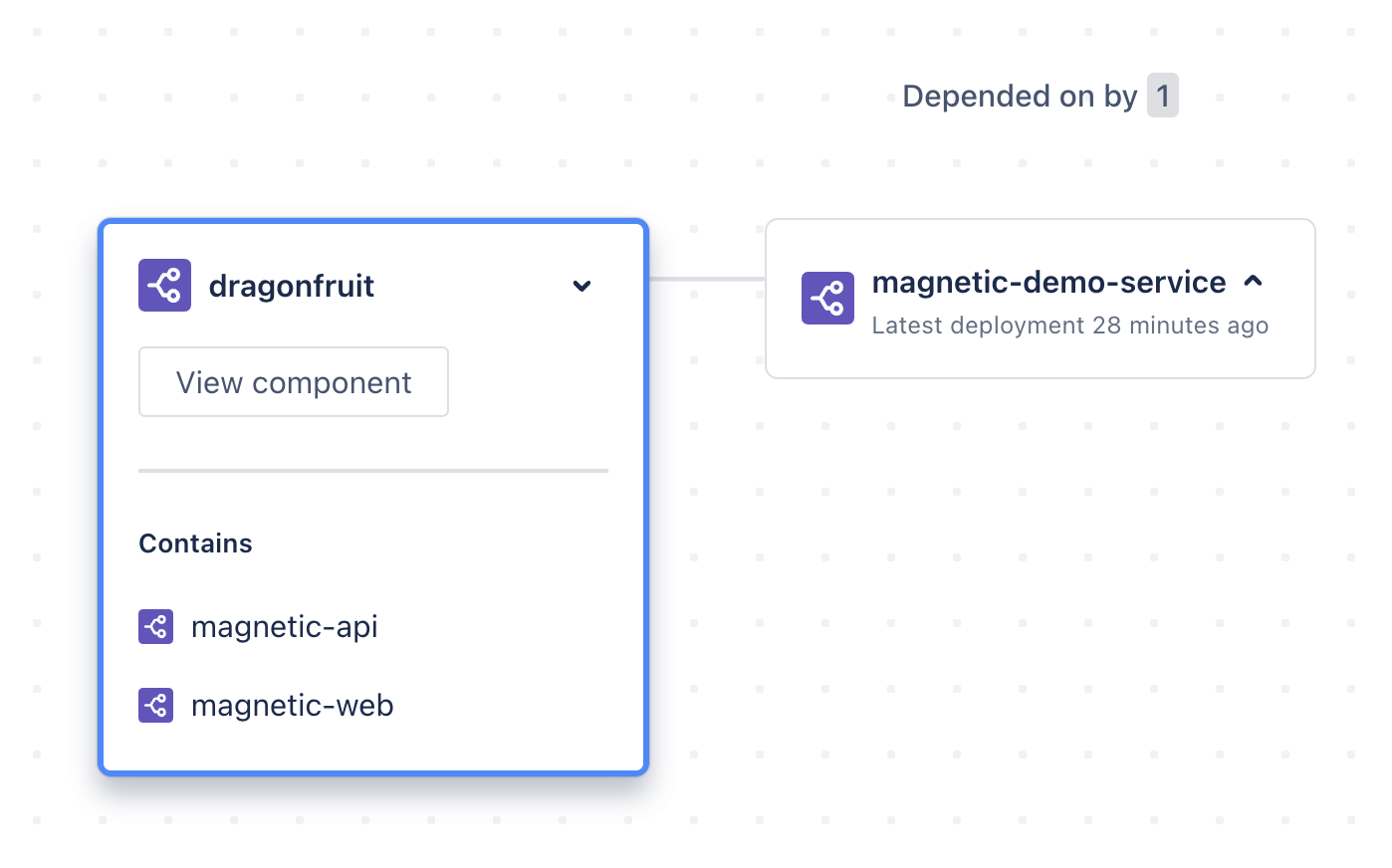The height and width of the screenshot is (868, 1392).
Task: Click the divider line in dragonfruit card
Action: point(373,471)
